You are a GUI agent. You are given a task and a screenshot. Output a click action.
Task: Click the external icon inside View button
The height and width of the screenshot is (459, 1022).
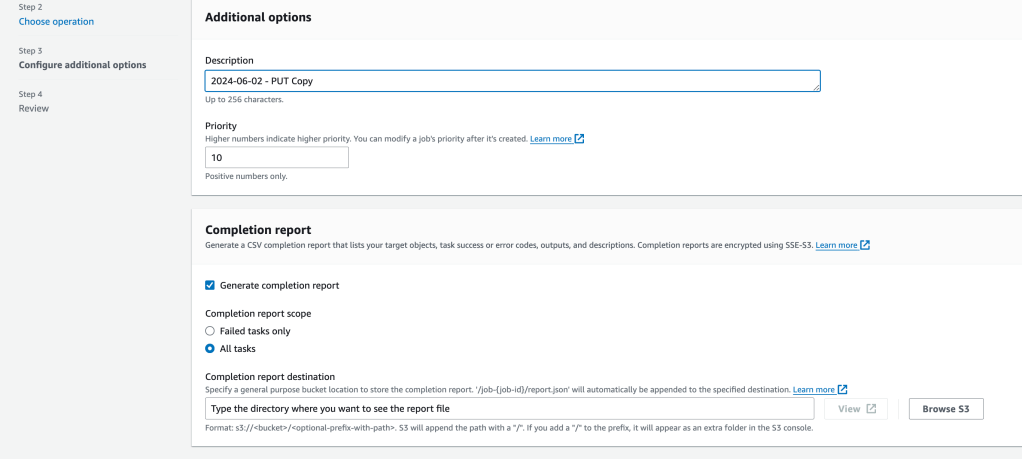871,409
